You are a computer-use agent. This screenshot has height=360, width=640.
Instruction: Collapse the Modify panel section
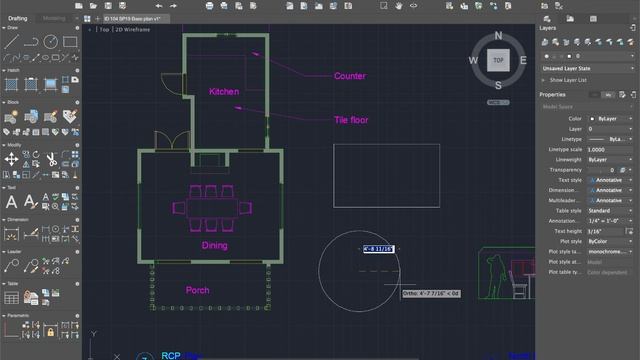[4, 145]
